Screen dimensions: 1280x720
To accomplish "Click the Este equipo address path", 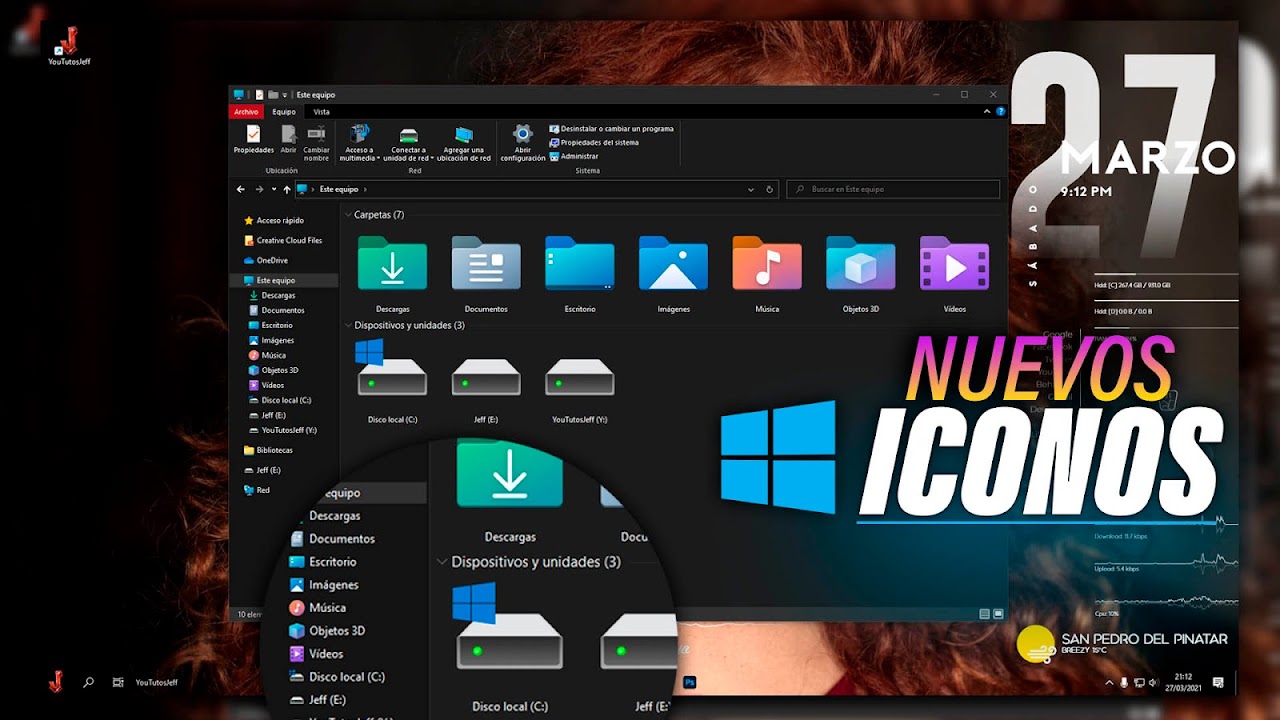I will tap(339, 189).
